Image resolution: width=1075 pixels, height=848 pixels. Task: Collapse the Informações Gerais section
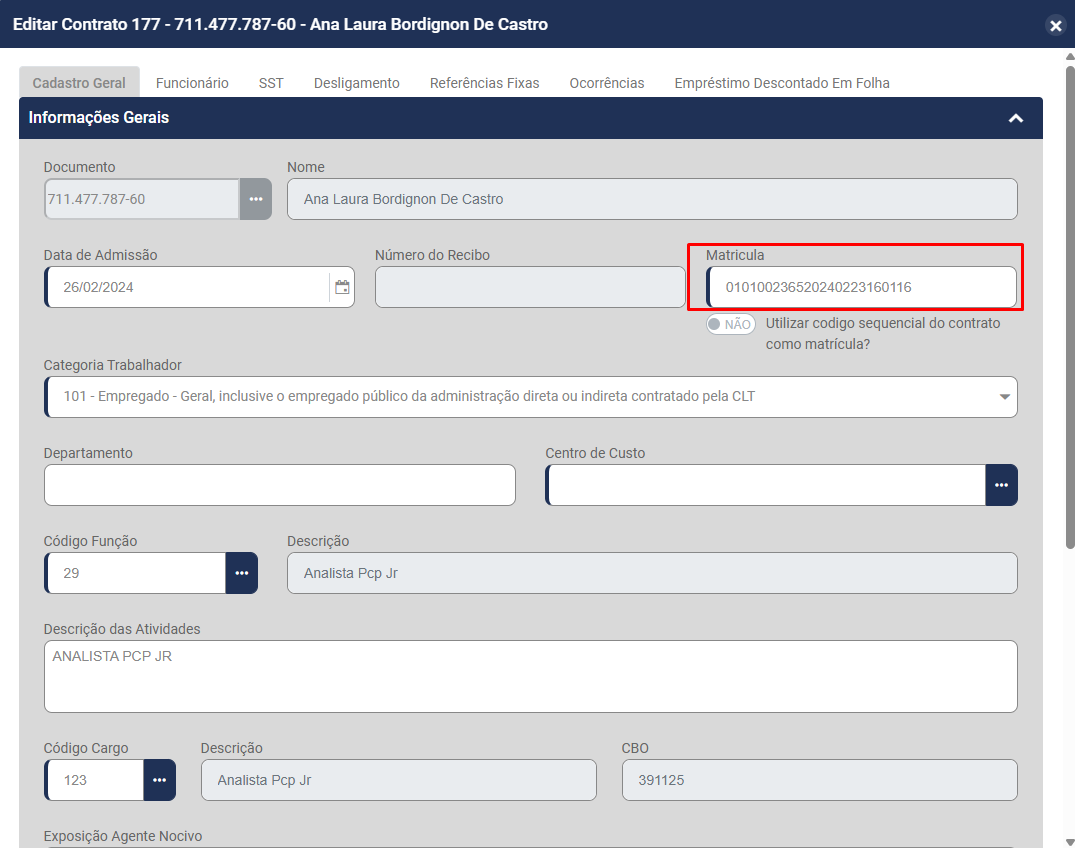pos(1016,118)
